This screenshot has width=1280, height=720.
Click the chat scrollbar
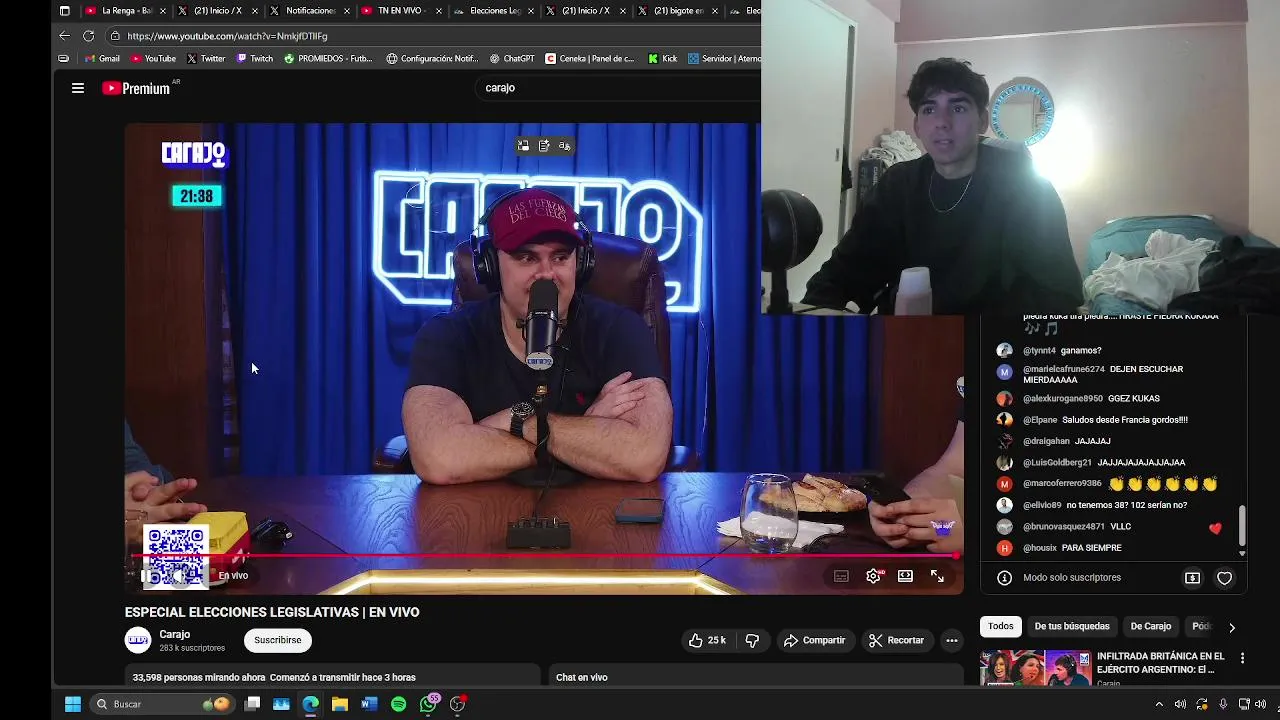pyautogui.click(x=1242, y=525)
